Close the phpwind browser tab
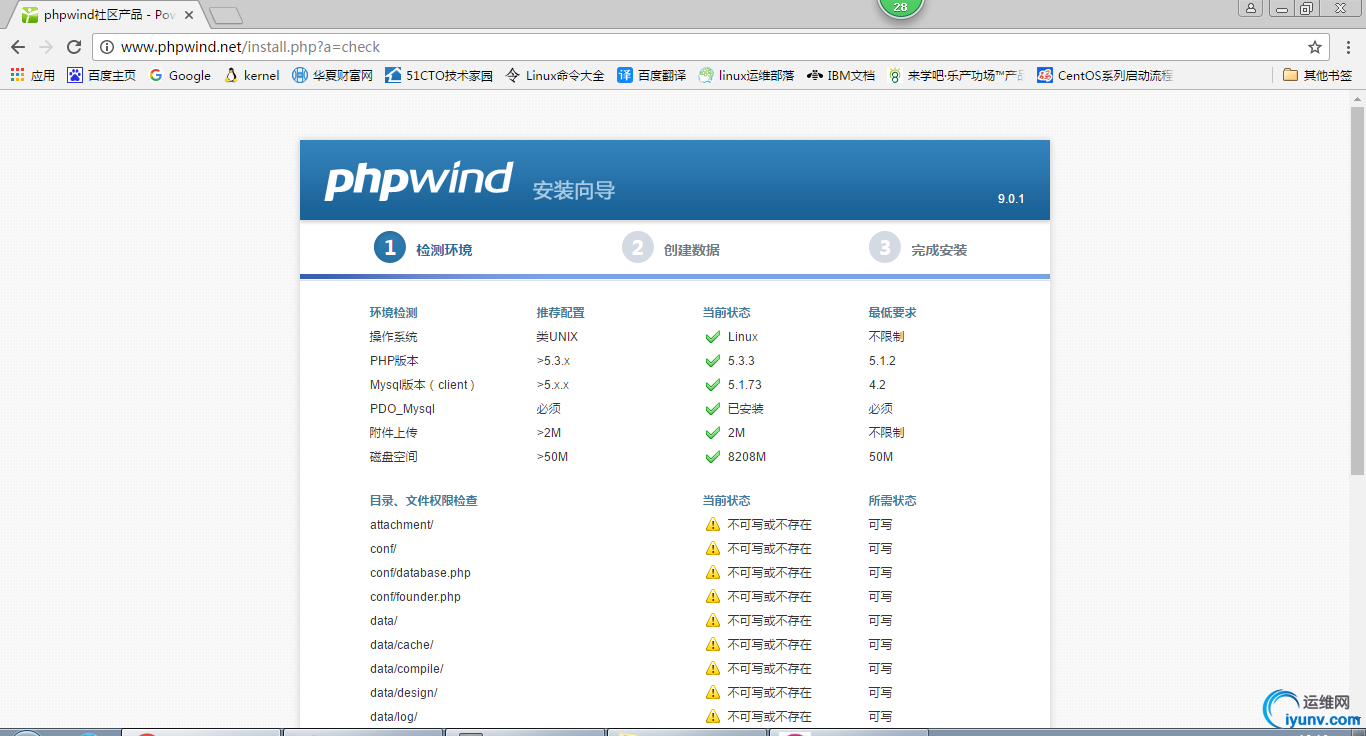The image size is (1366, 736). (x=189, y=15)
